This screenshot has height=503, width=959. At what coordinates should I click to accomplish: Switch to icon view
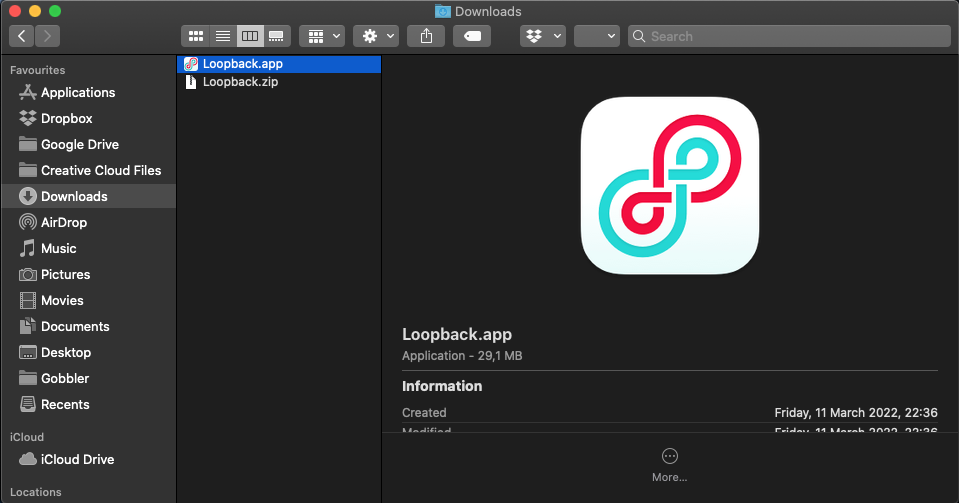(x=196, y=36)
